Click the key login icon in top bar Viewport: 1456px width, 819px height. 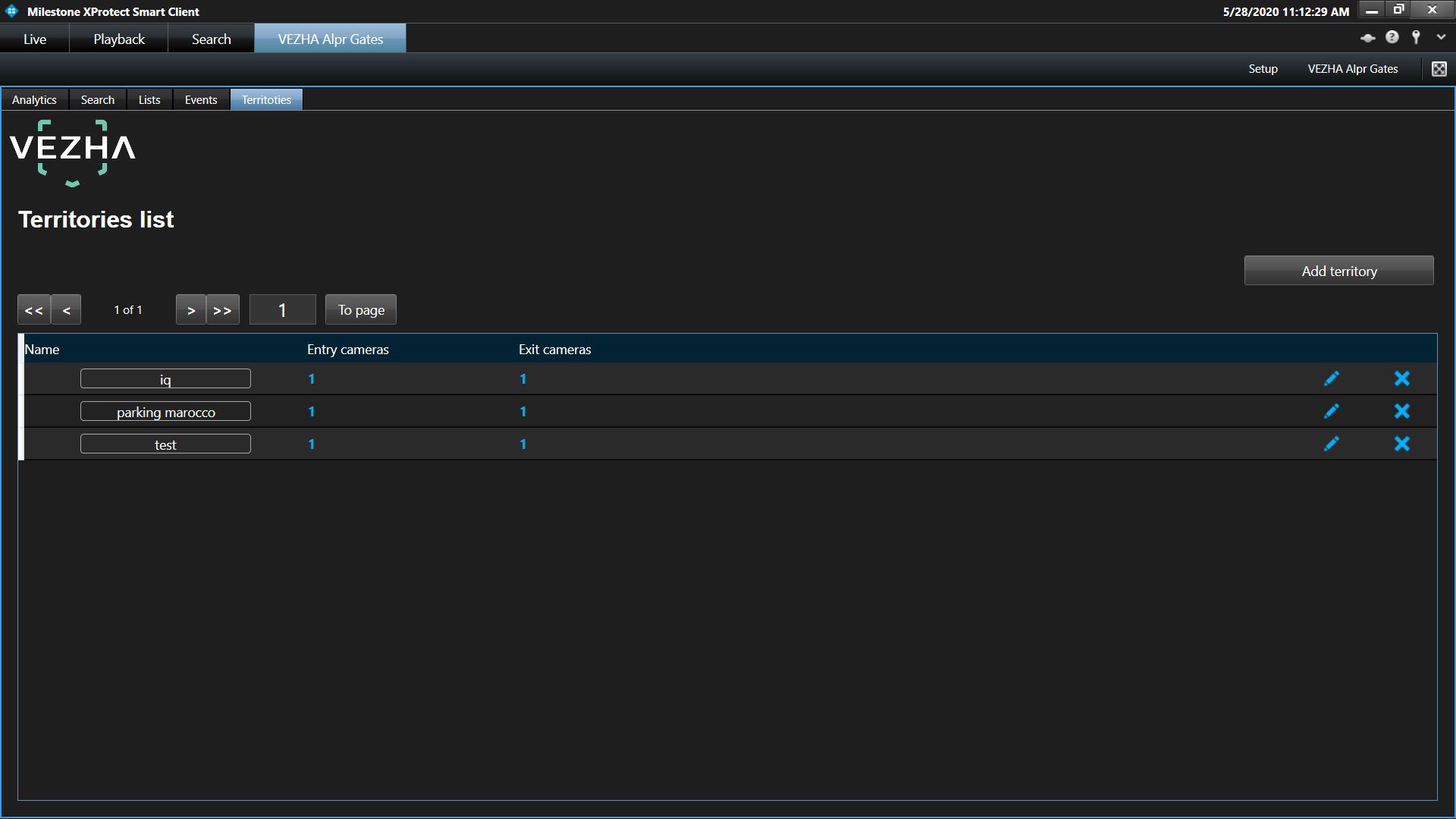(1416, 37)
